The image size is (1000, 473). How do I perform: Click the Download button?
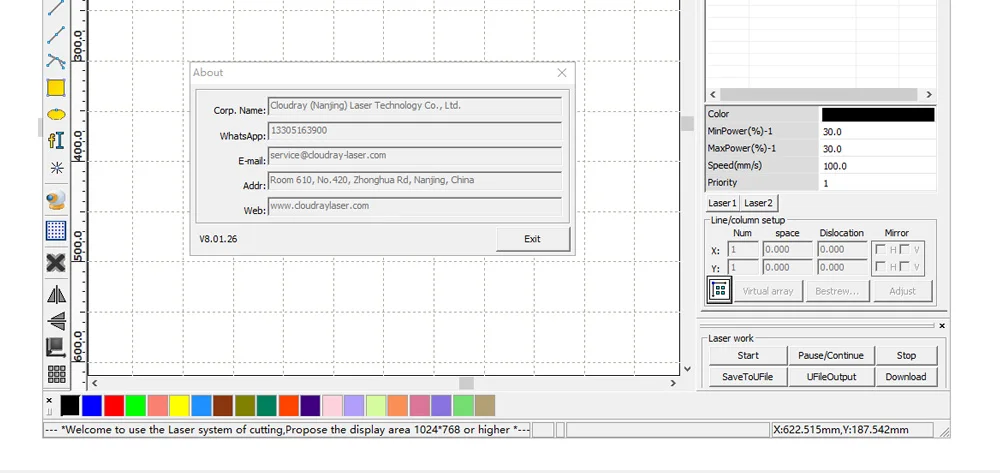pyautogui.click(x=906, y=377)
